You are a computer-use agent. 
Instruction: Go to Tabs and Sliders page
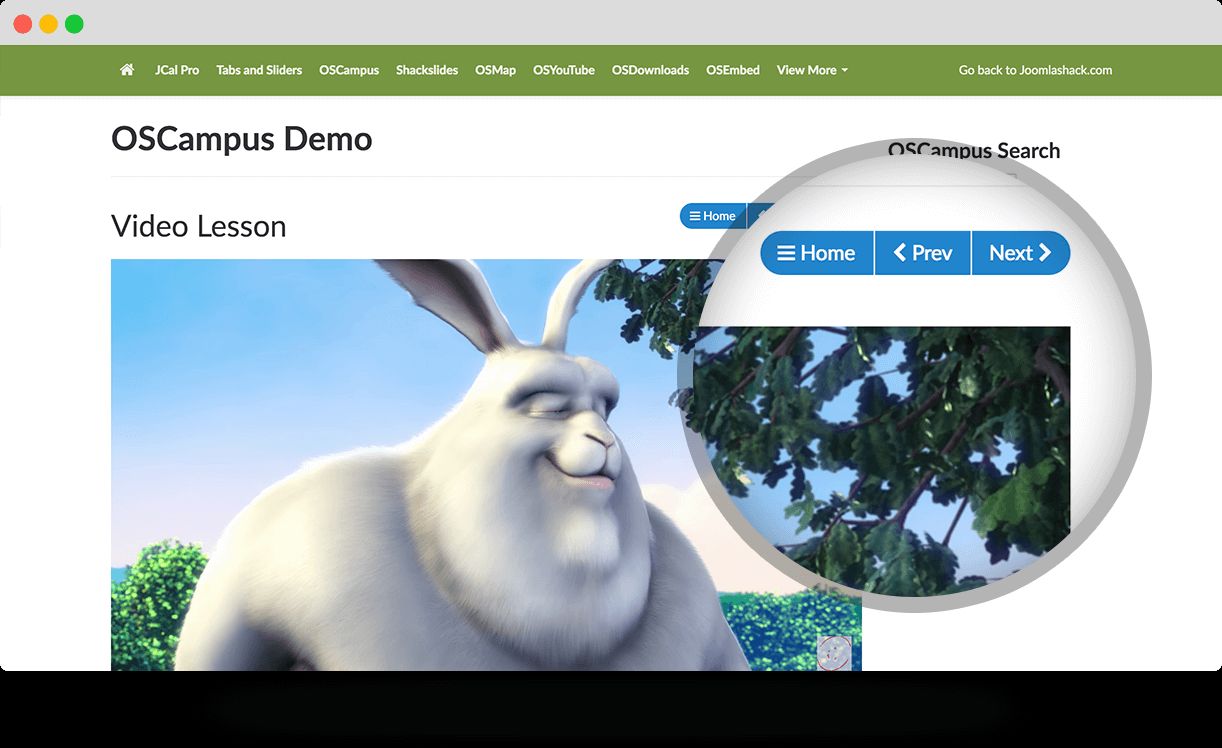click(259, 70)
